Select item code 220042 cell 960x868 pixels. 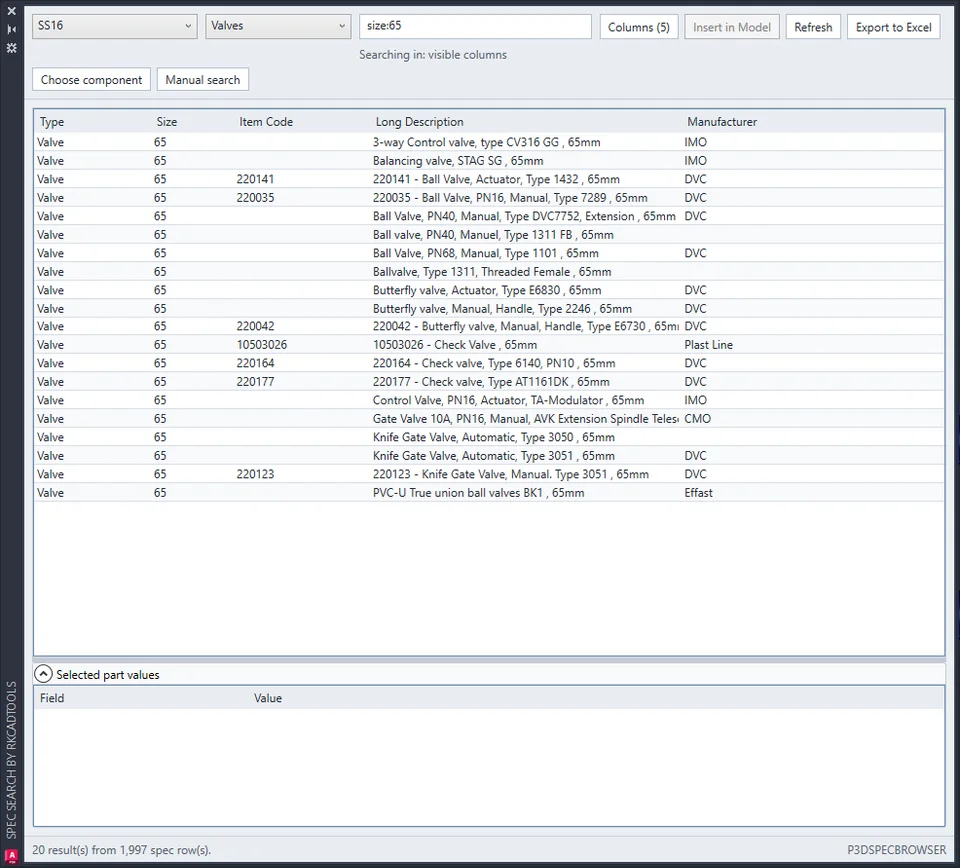coord(255,326)
